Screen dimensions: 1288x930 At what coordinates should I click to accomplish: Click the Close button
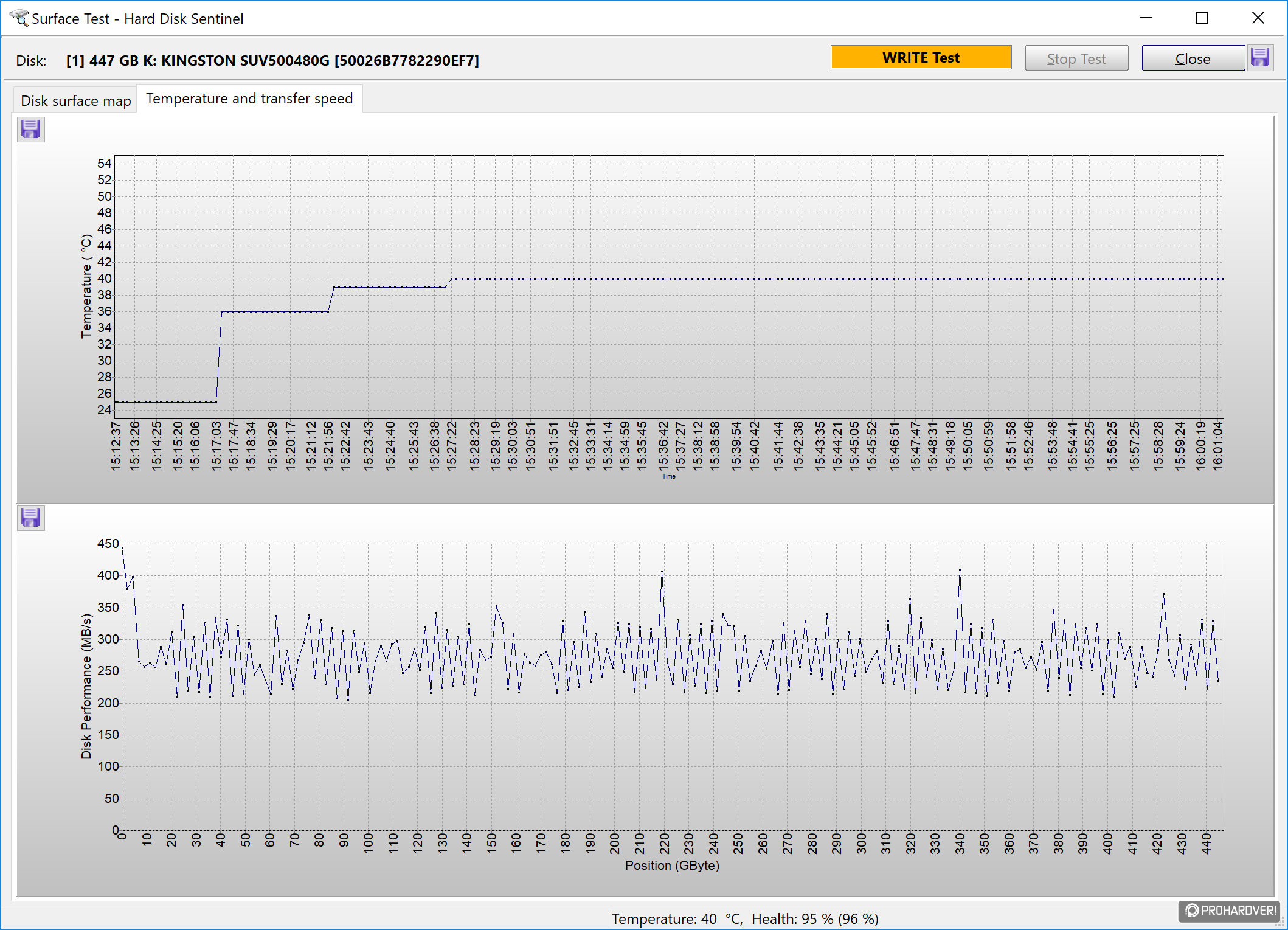(x=1193, y=59)
